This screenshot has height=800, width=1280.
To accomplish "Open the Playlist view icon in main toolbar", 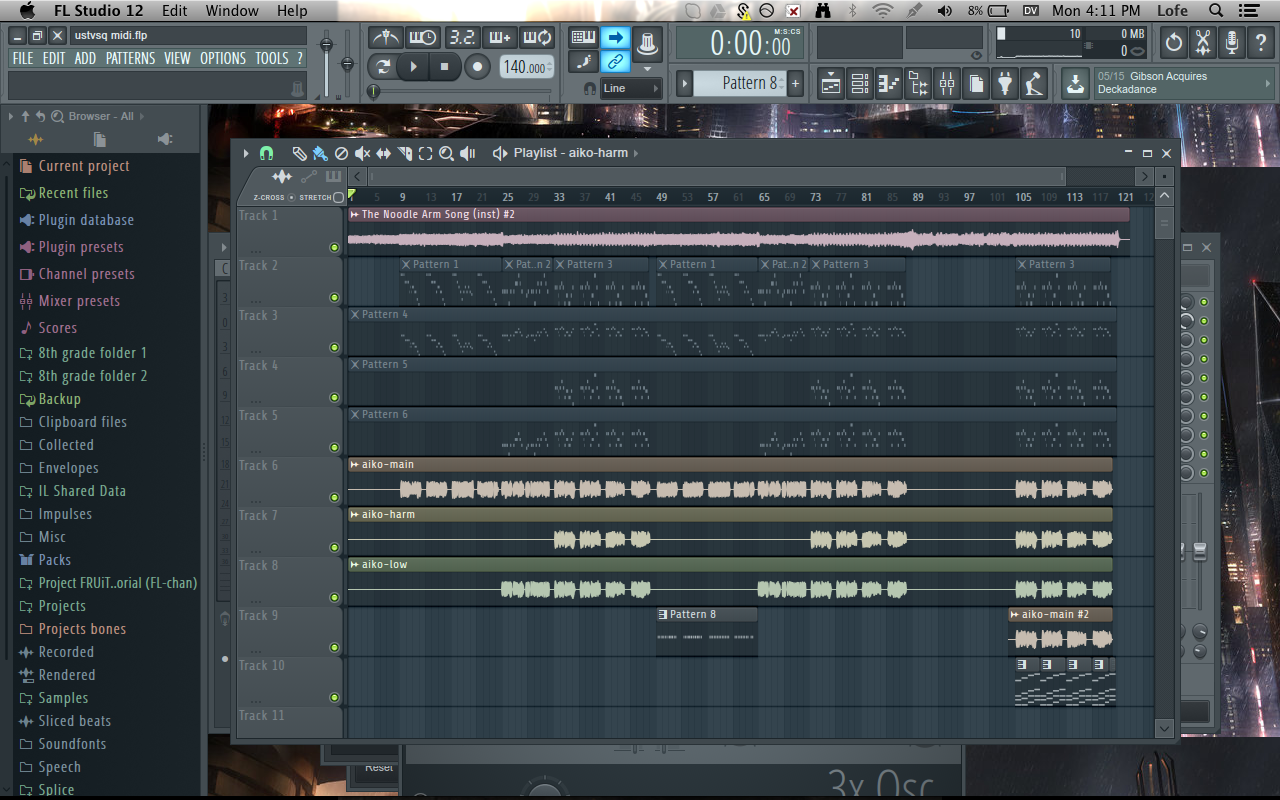I will click(831, 84).
